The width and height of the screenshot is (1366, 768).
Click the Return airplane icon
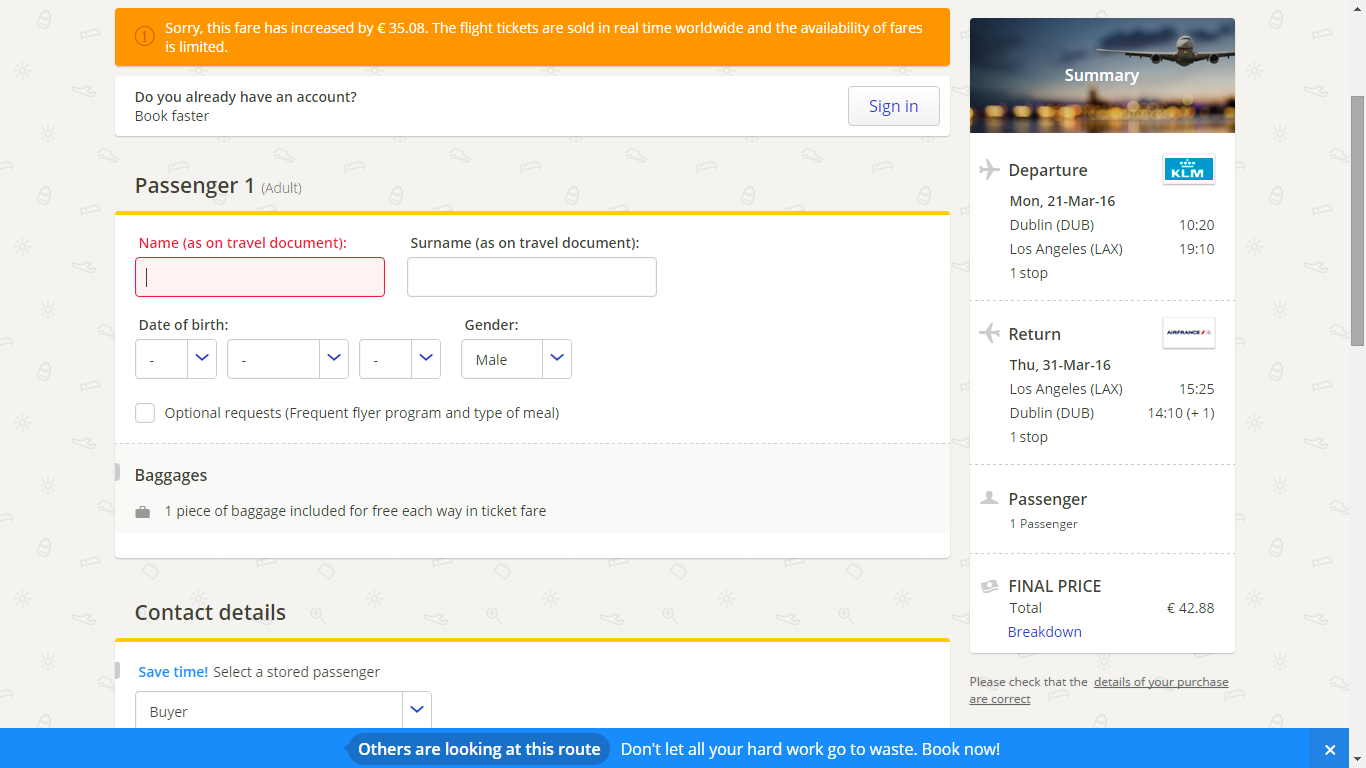click(989, 333)
